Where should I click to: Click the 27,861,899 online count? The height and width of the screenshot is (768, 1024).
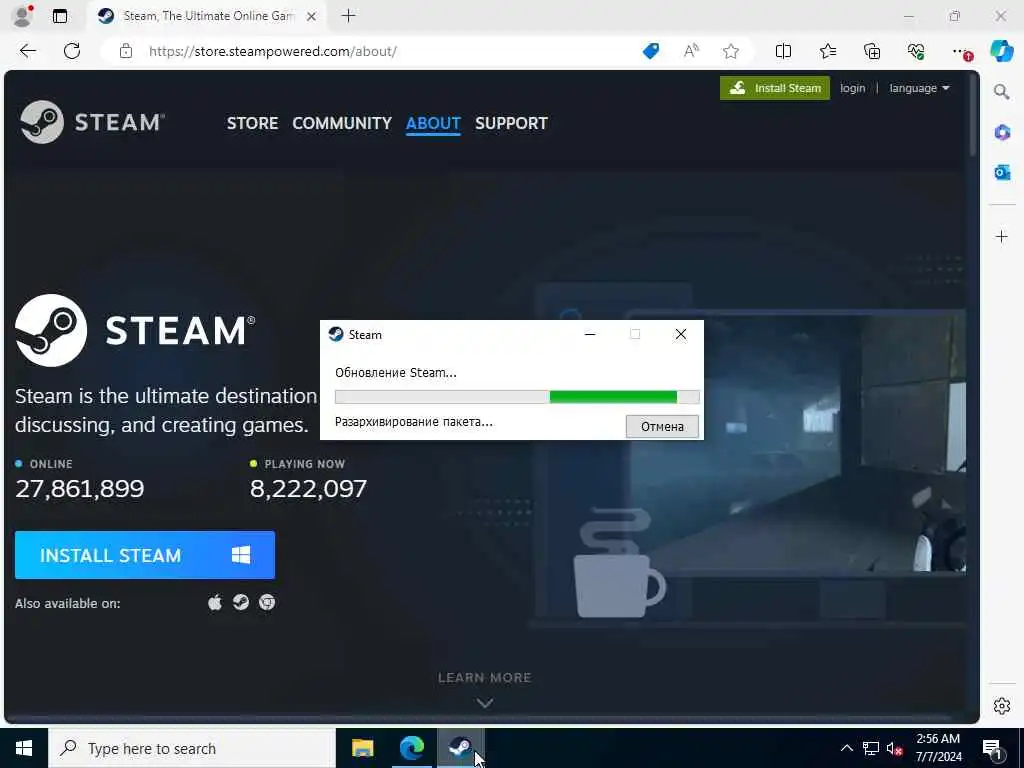80,488
